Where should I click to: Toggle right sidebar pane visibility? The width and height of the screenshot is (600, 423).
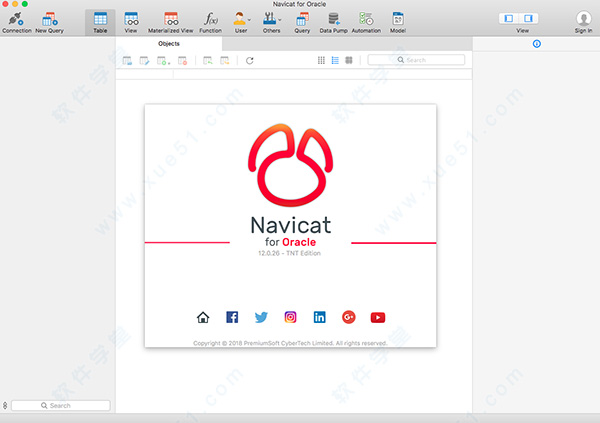528,18
